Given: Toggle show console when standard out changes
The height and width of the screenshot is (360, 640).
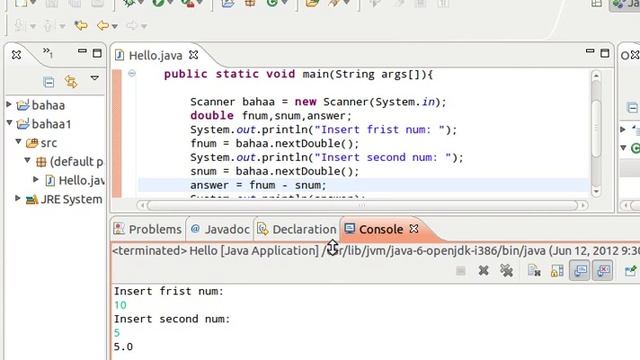Looking at the screenshot, I should click(580, 270).
